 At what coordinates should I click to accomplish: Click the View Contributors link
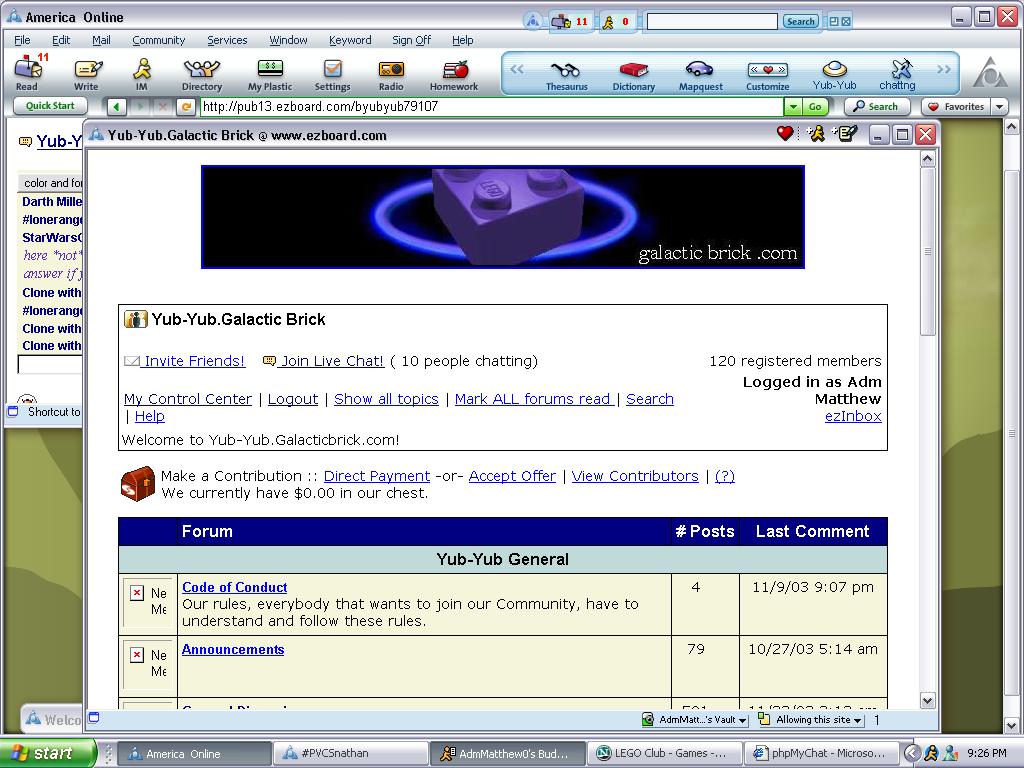[x=635, y=476]
